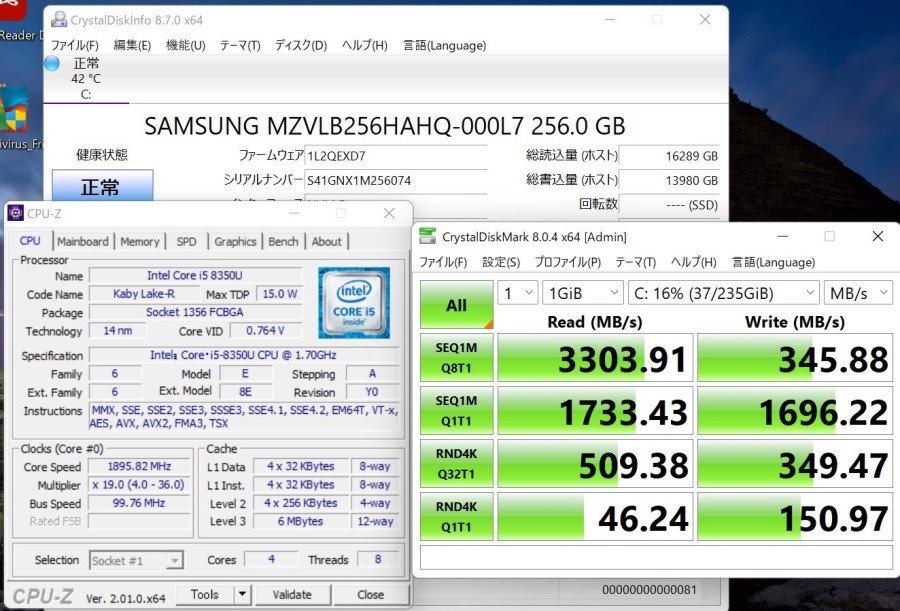Screen dimensions: 900x611
Task: Click the Kaby Lake-R code name value
Action: [144, 294]
